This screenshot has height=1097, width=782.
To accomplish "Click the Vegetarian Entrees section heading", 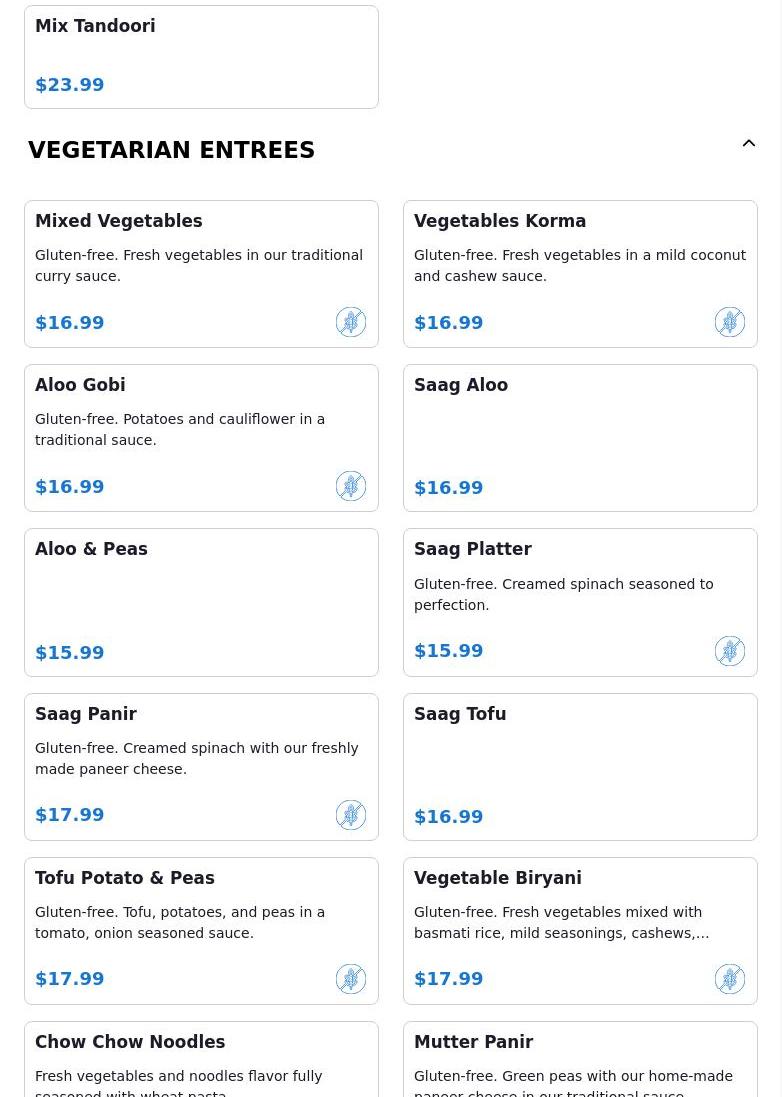I will 171,150.
